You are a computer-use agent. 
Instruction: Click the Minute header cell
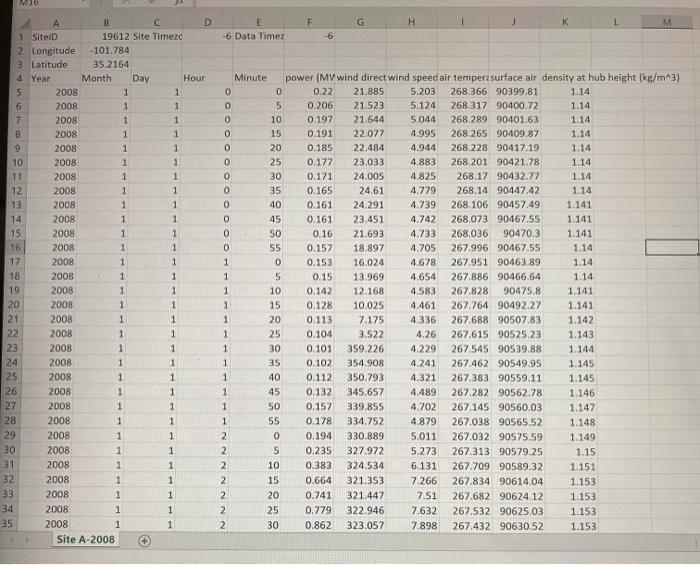258,78
